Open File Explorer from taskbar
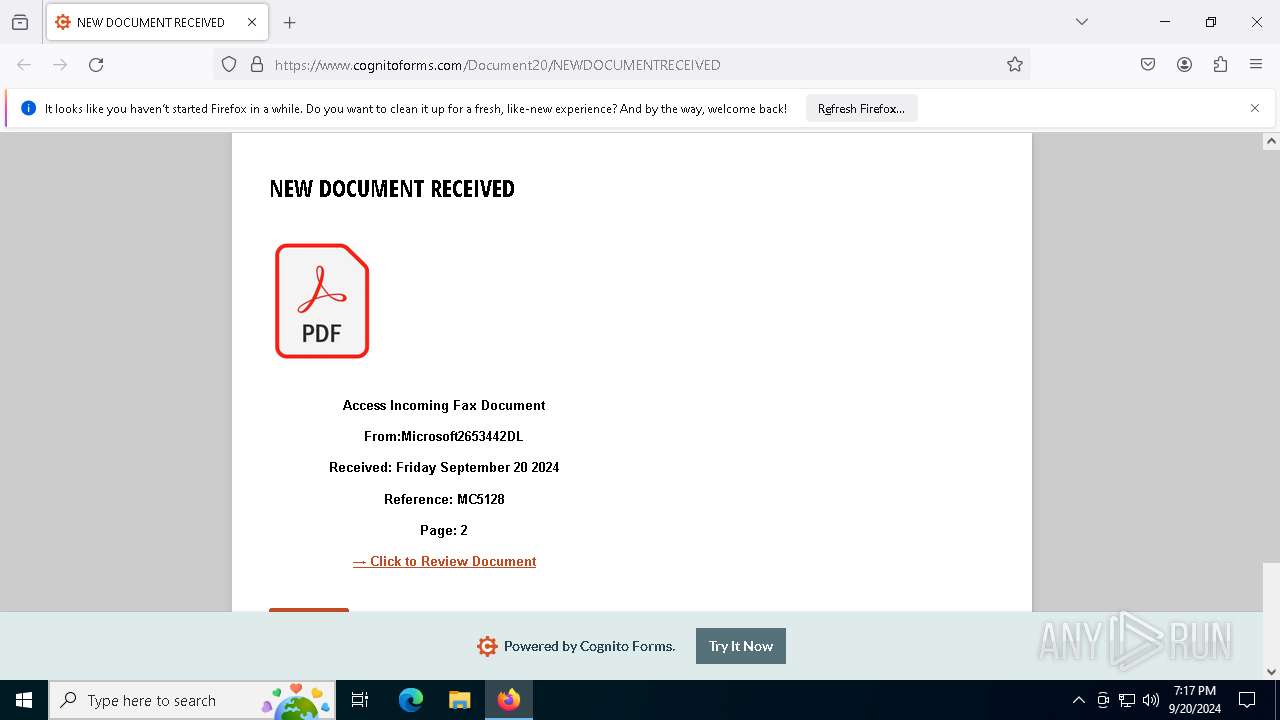1280x720 pixels. click(459, 700)
